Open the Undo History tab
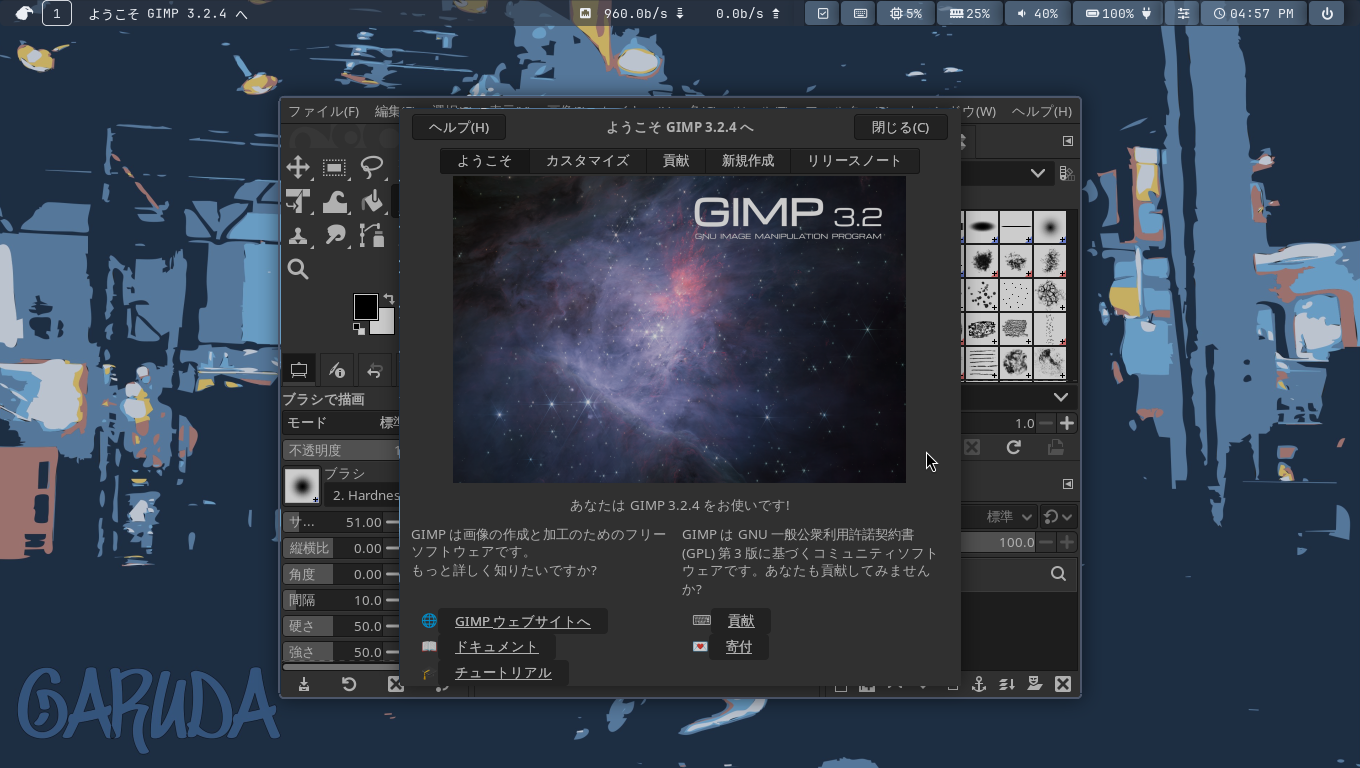1360x768 pixels. point(375,370)
